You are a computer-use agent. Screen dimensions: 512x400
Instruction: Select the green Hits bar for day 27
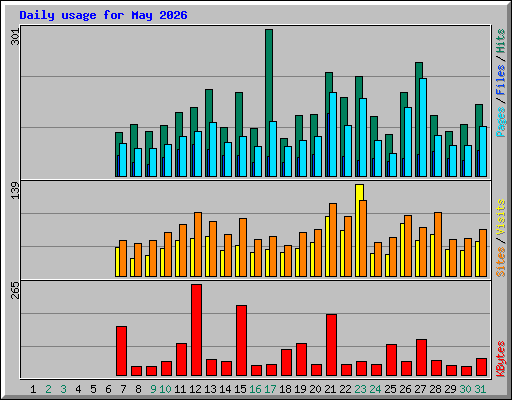419,70
